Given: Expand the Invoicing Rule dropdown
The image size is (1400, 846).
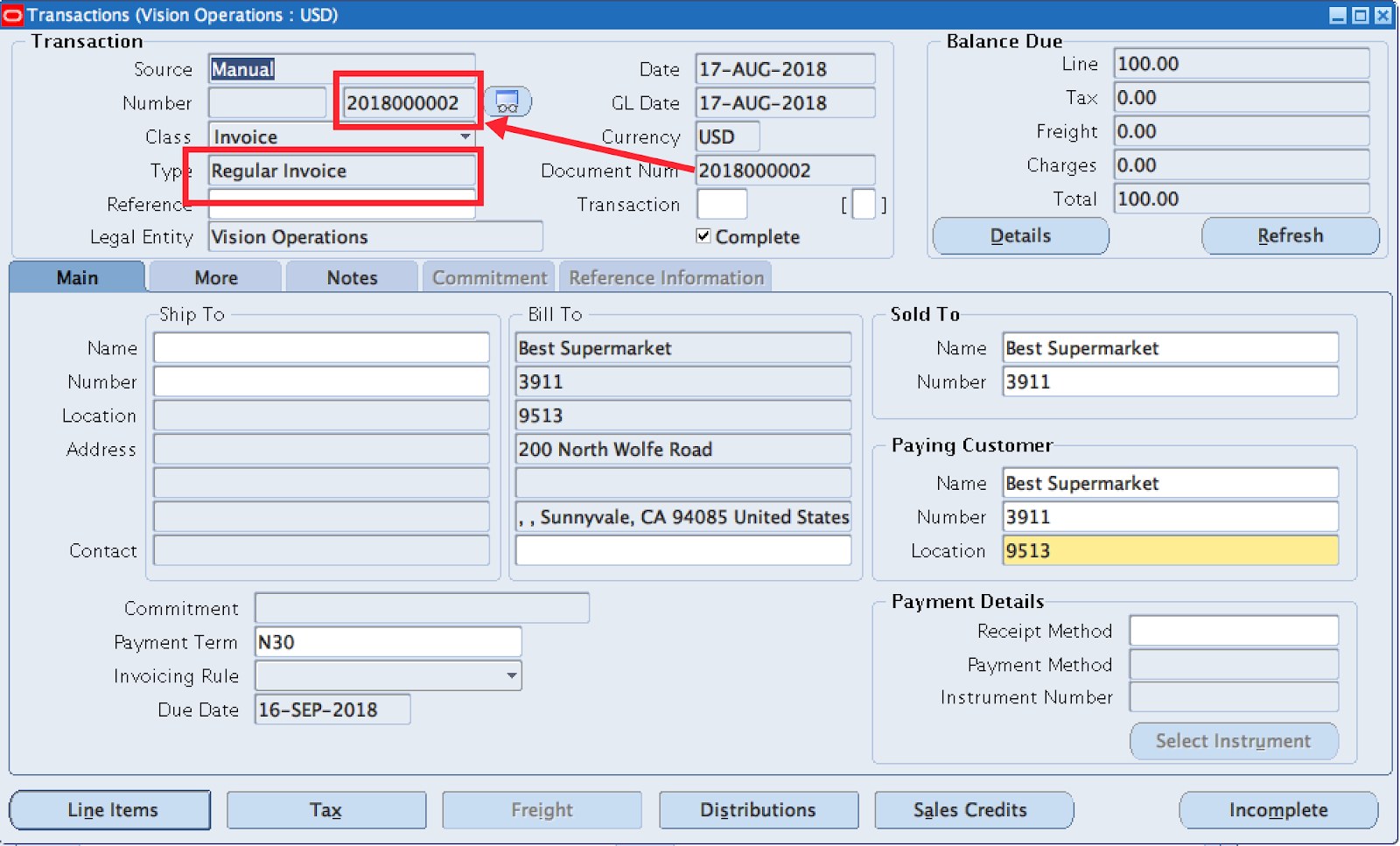Looking at the screenshot, I should coord(510,675).
